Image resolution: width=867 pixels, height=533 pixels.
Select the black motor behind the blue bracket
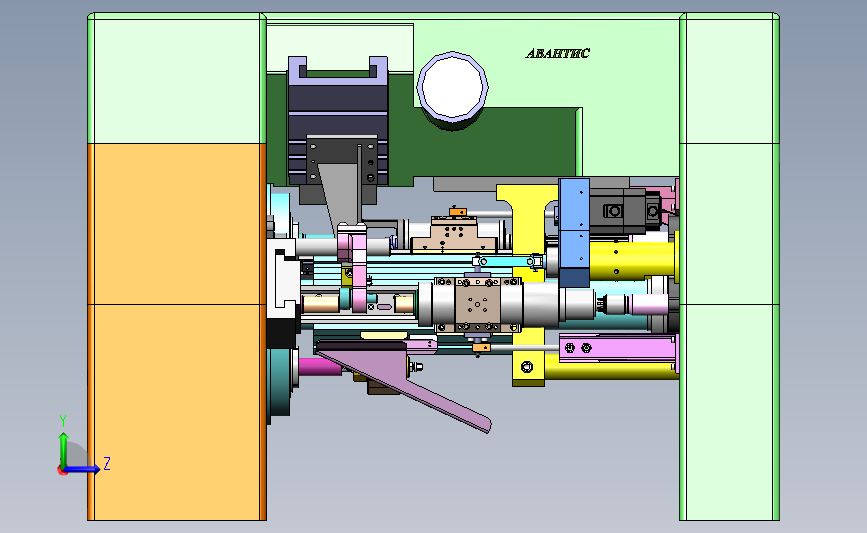(625, 211)
